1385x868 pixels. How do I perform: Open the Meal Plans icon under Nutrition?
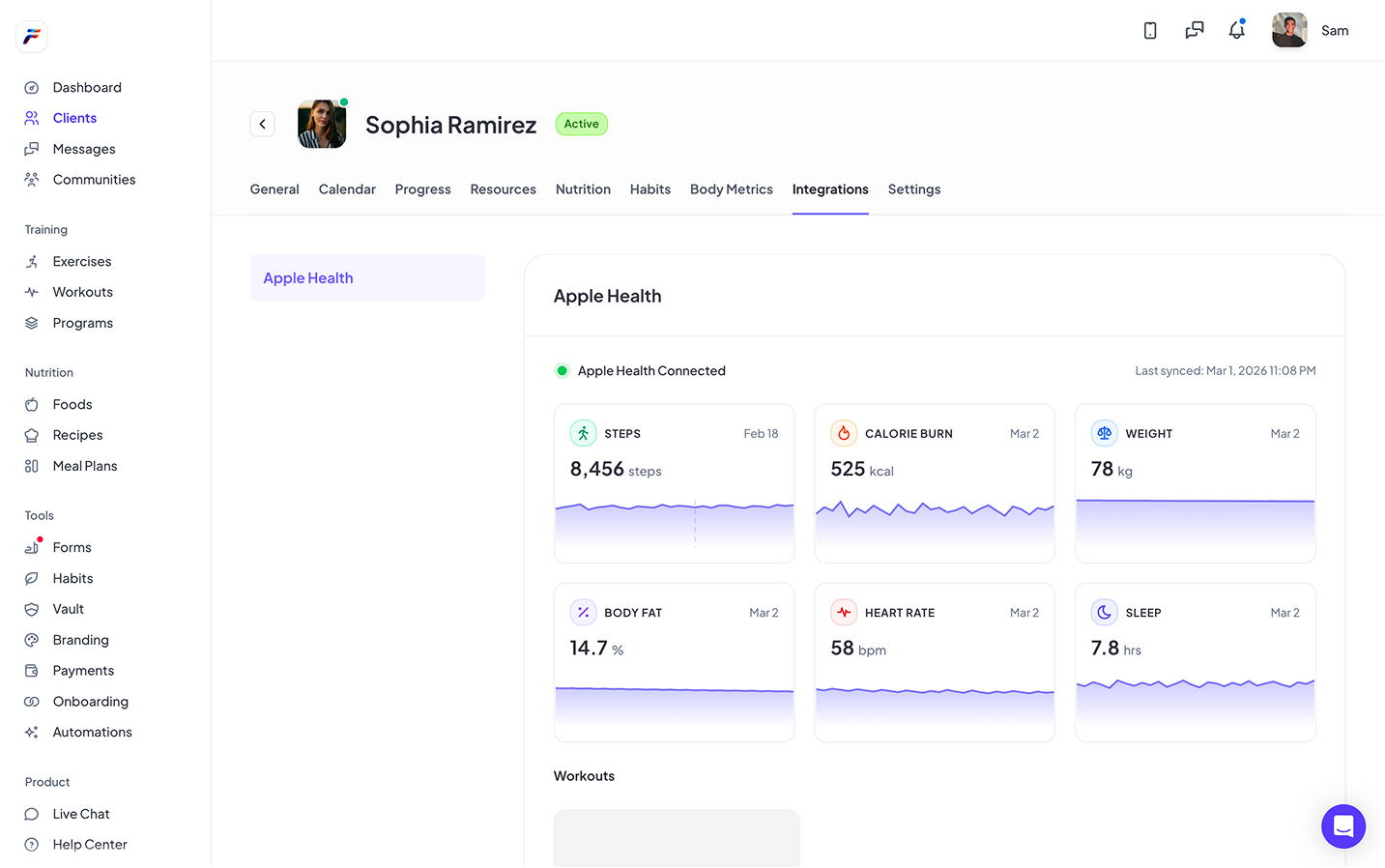pyautogui.click(x=33, y=466)
